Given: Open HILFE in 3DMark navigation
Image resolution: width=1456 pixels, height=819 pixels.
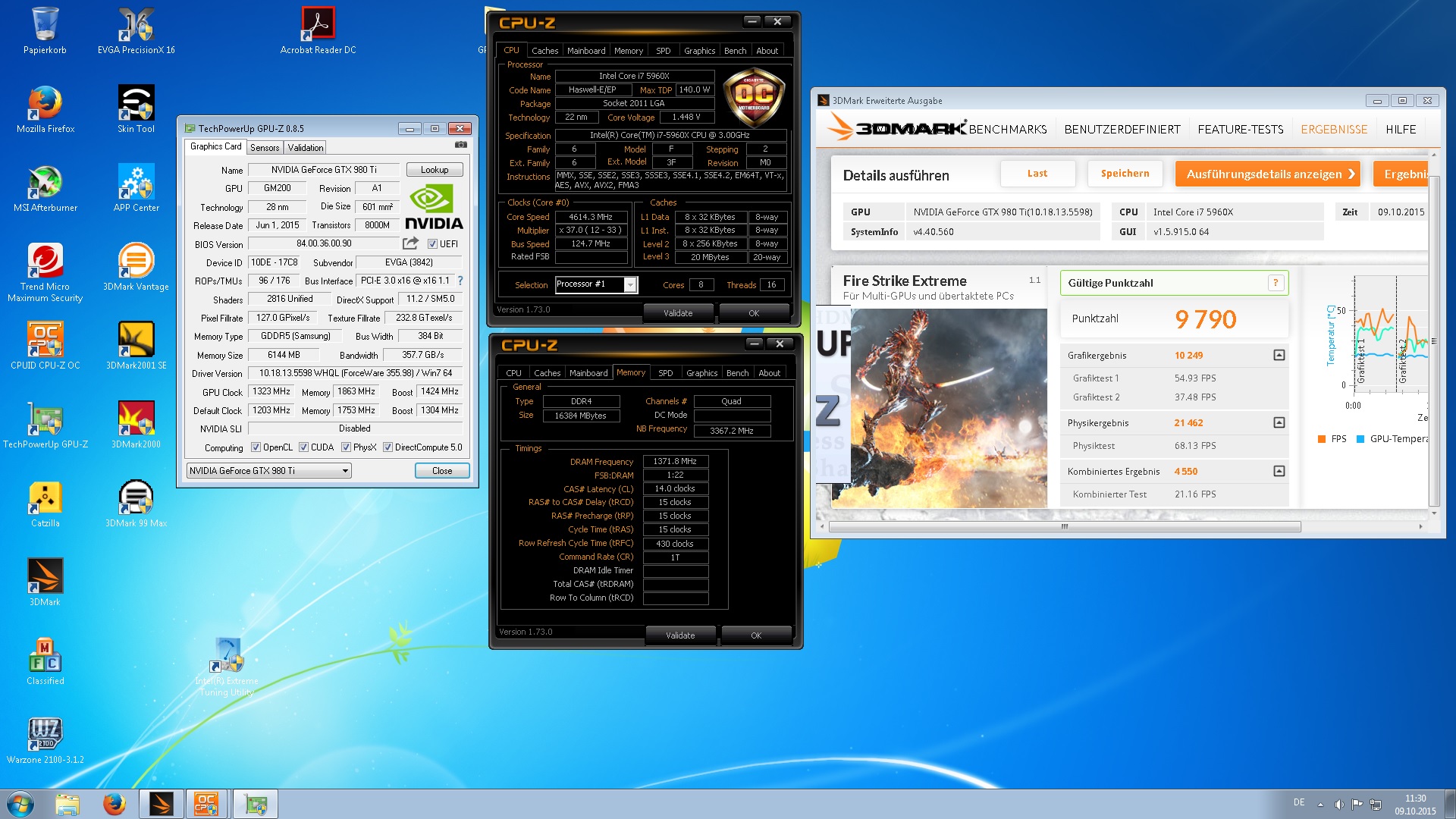Looking at the screenshot, I should coord(1401,130).
